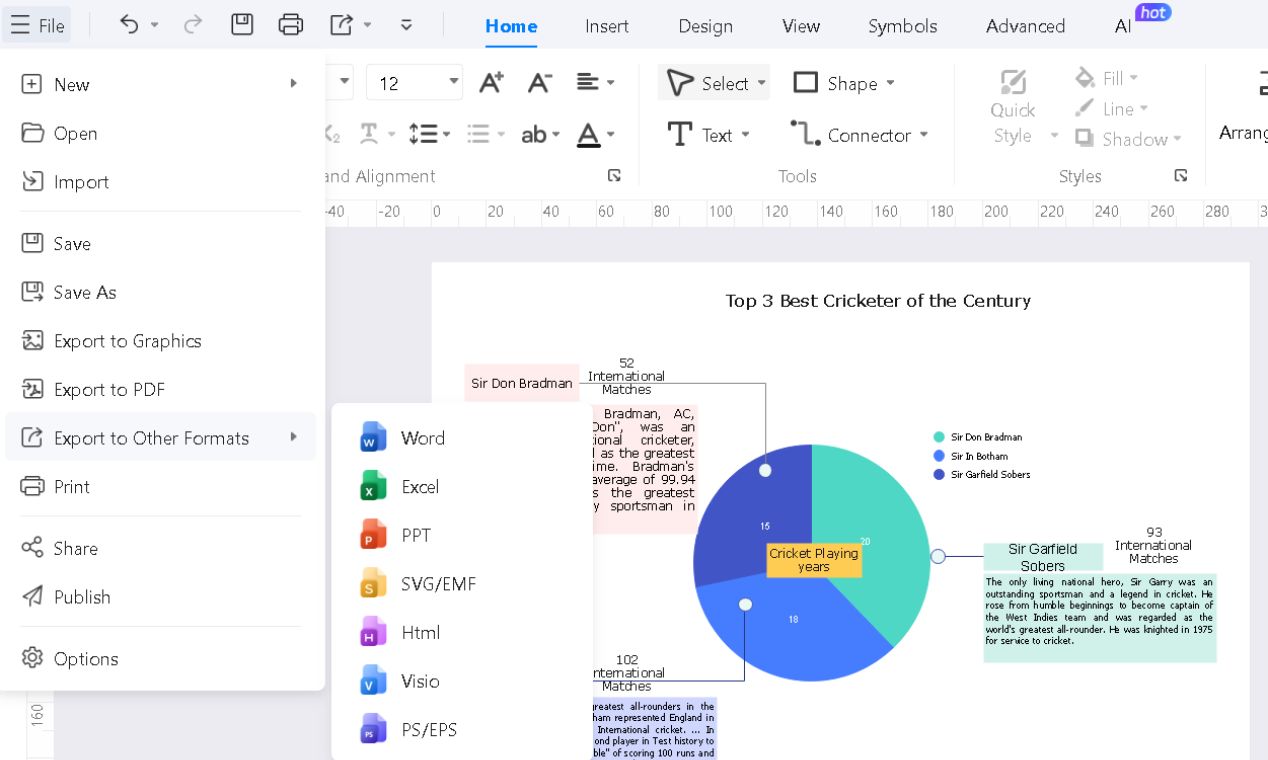The image size is (1268, 760).
Task: Select Print from the File menu
Action: (x=162, y=487)
